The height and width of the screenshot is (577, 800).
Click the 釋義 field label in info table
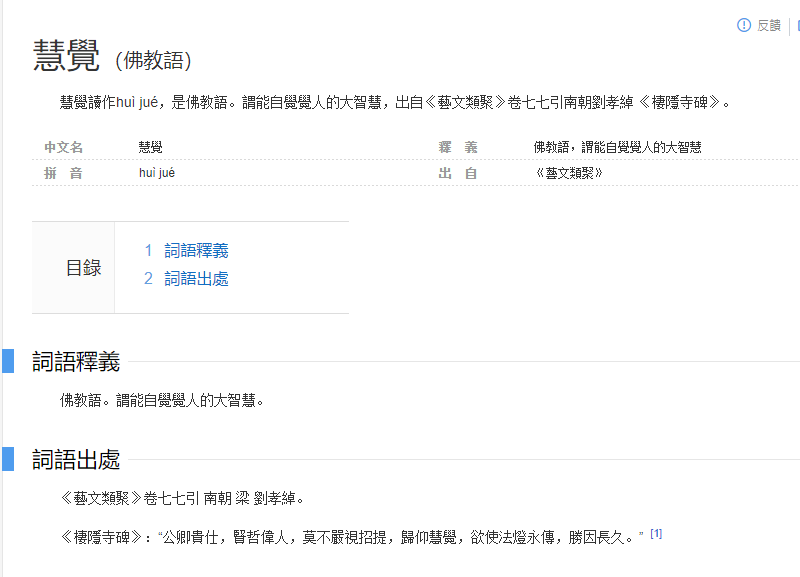[x=457, y=147]
